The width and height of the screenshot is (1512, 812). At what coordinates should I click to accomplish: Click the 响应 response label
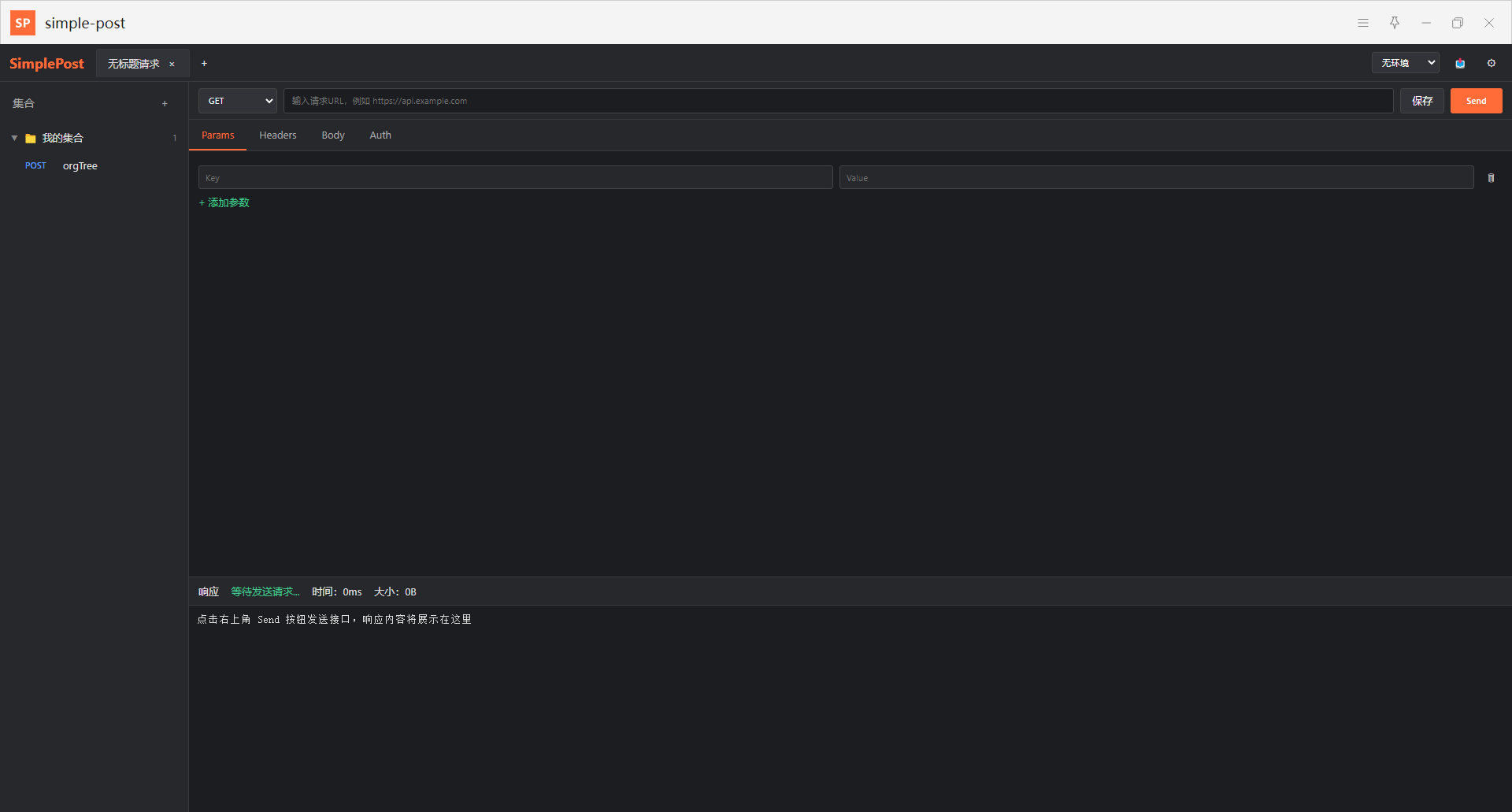click(x=209, y=591)
